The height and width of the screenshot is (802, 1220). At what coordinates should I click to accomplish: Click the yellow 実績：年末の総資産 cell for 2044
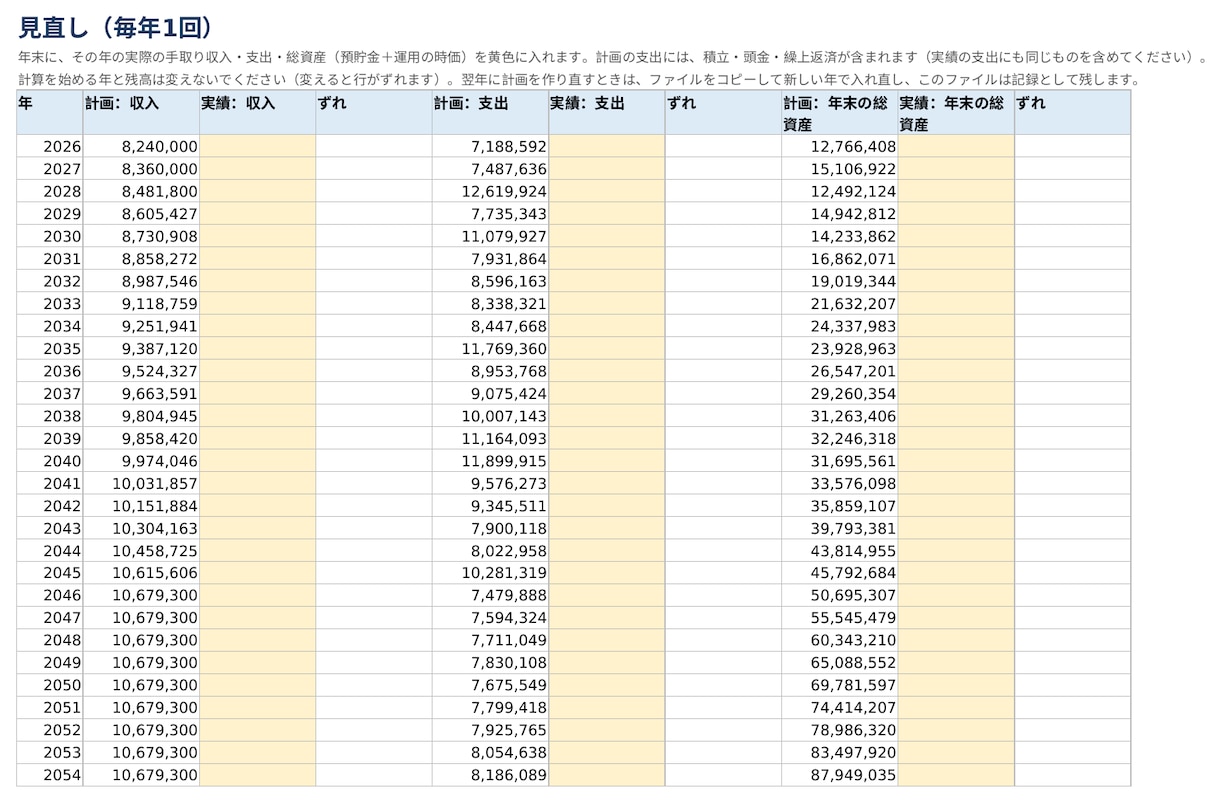[x=956, y=551]
